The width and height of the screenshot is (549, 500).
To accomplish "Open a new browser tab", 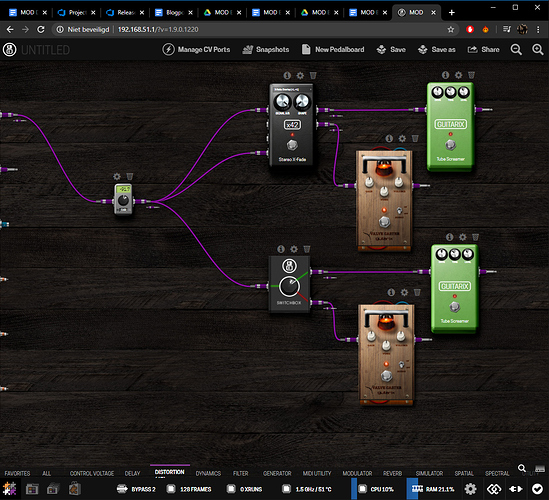I will [x=452, y=13].
